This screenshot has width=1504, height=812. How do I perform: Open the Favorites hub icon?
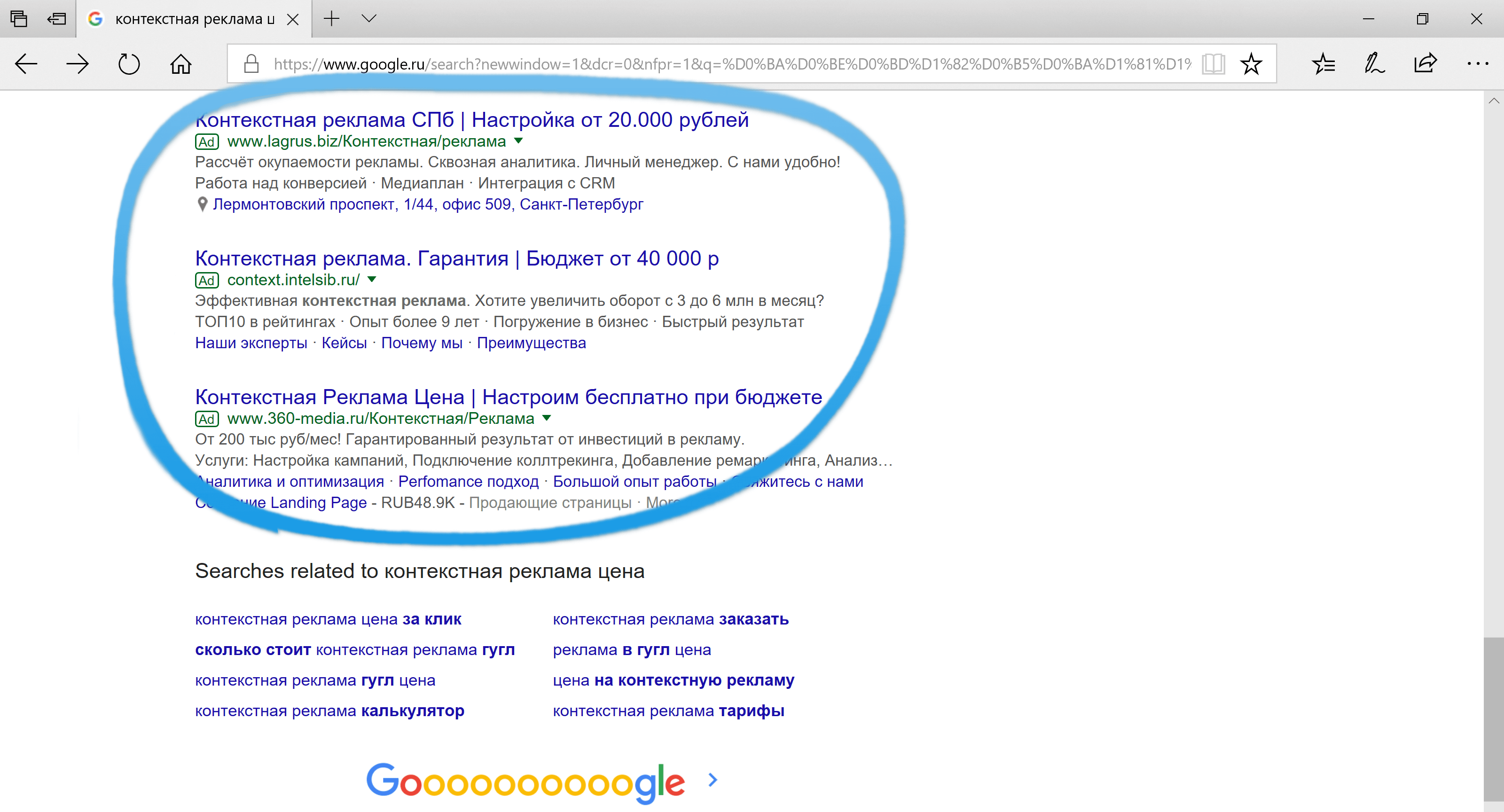pos(1323,63)
